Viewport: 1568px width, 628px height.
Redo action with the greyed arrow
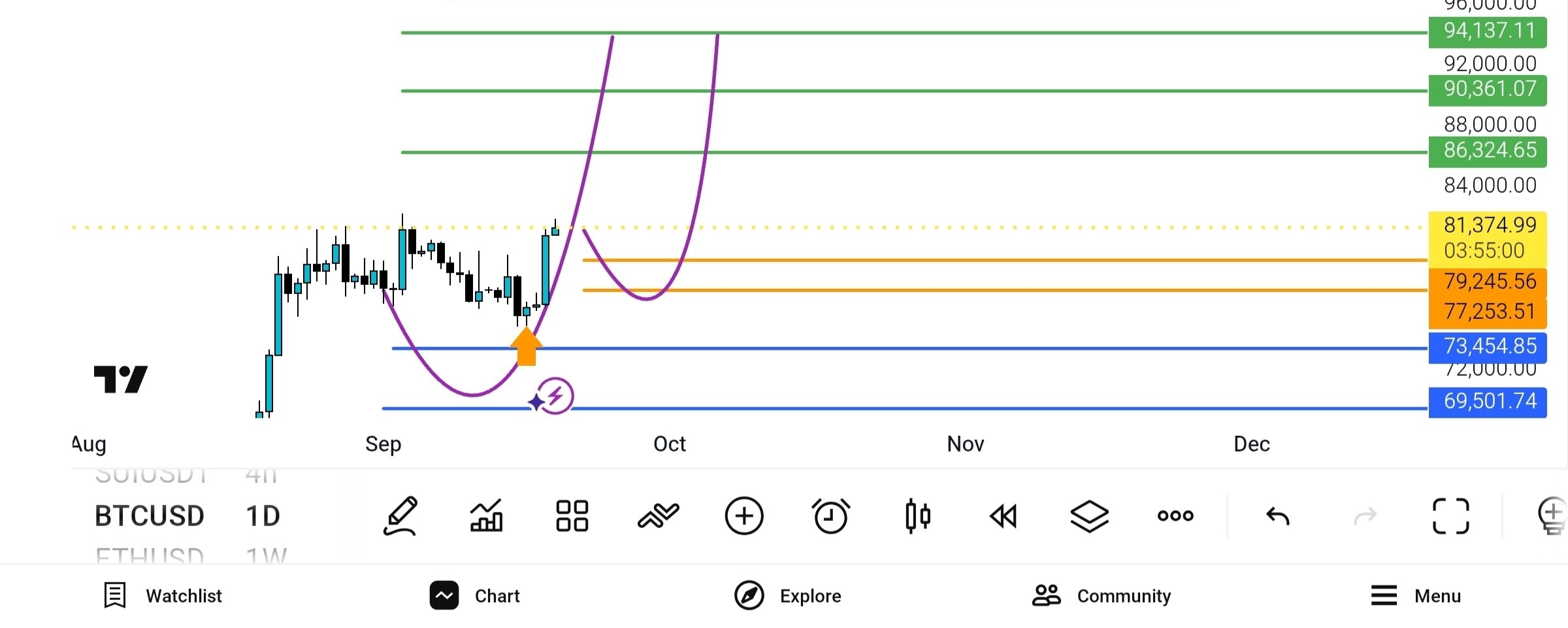[x=1365, y=516]
